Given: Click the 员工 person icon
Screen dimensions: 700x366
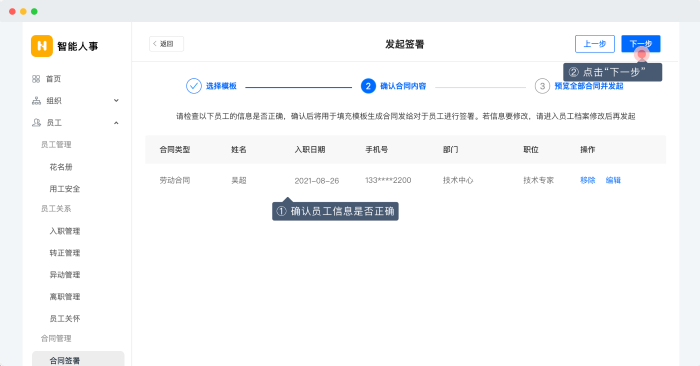Looking at the screenshot, I should point(36,123).
